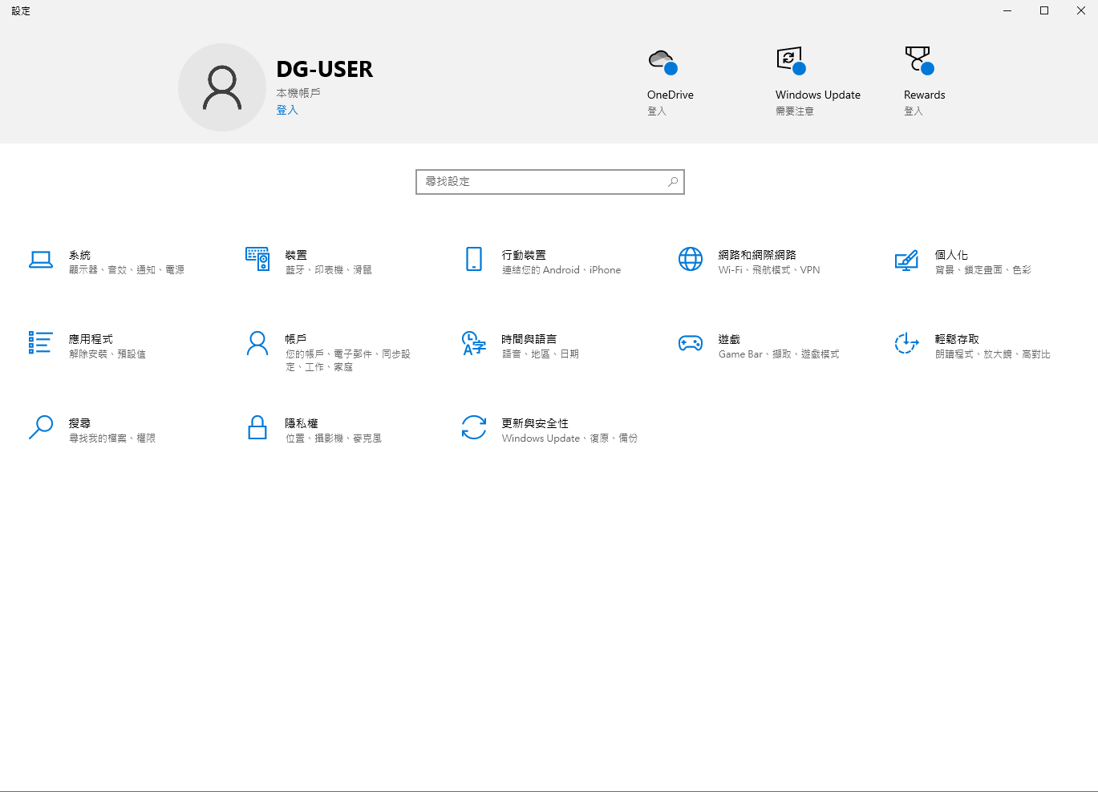This screenshot has width=1098, height=792.
Task: Click the magnifier button in search box
Action: (x=672, y=182)
